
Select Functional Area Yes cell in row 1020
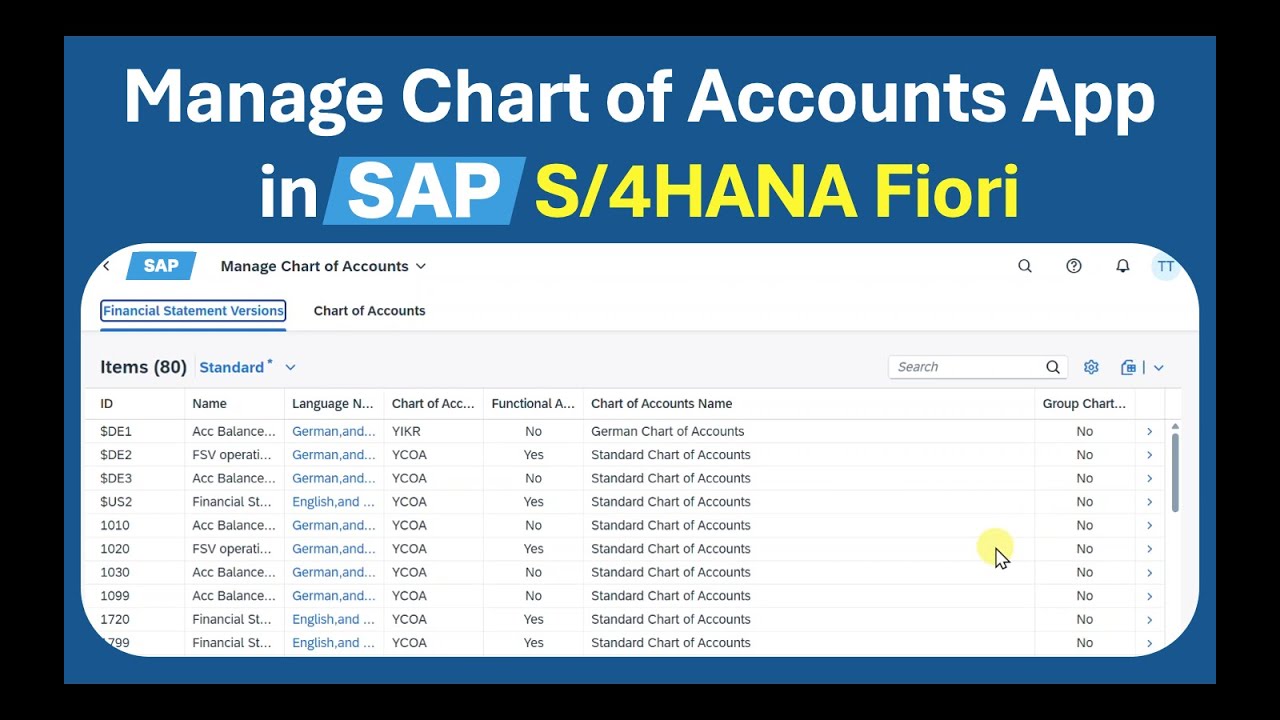(x=534, y=549)
